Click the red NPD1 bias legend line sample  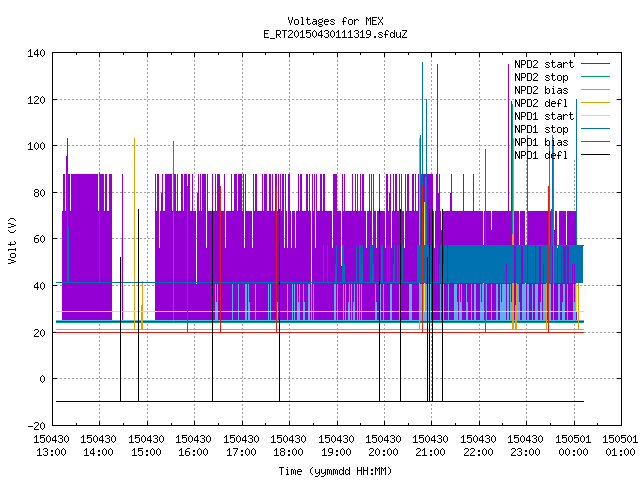(x=595, y=142)
